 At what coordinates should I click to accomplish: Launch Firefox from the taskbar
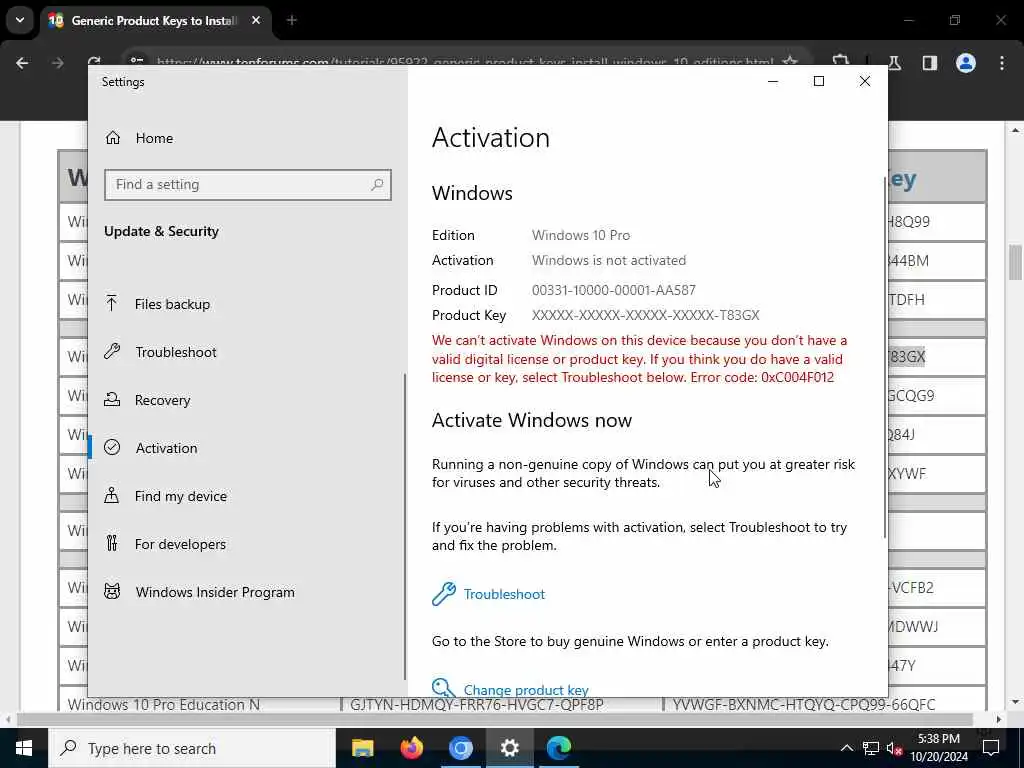(x=411, y=748)
